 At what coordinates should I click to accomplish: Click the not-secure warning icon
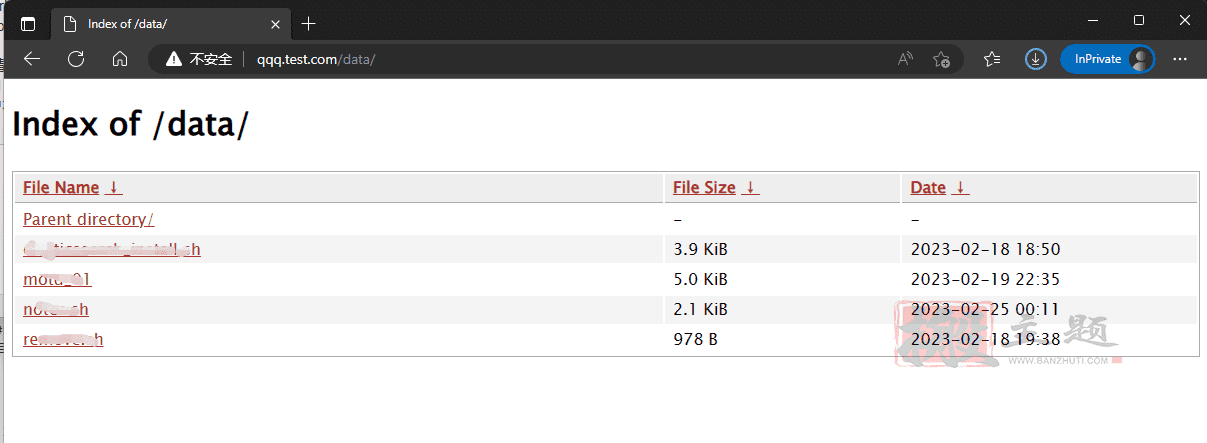[175, 59]
